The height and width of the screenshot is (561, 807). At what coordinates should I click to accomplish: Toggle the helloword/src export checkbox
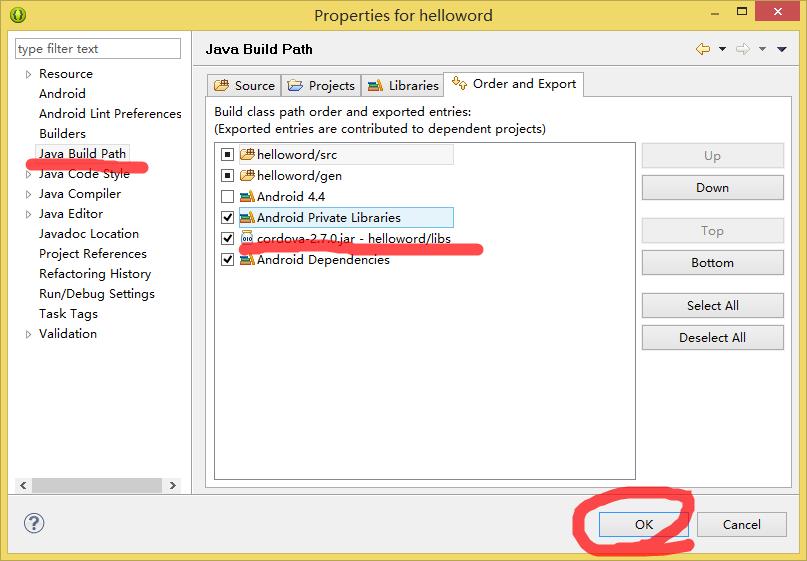point(227,154)
